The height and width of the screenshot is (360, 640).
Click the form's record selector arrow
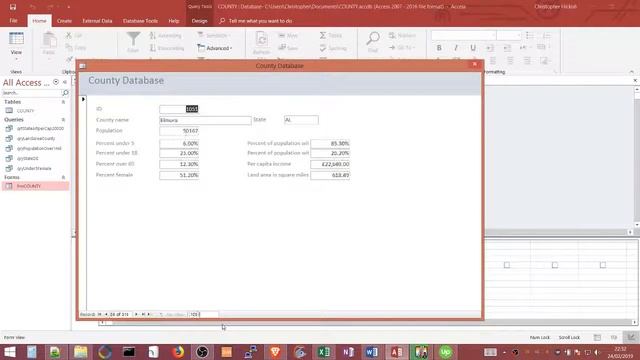pos(83,99)
